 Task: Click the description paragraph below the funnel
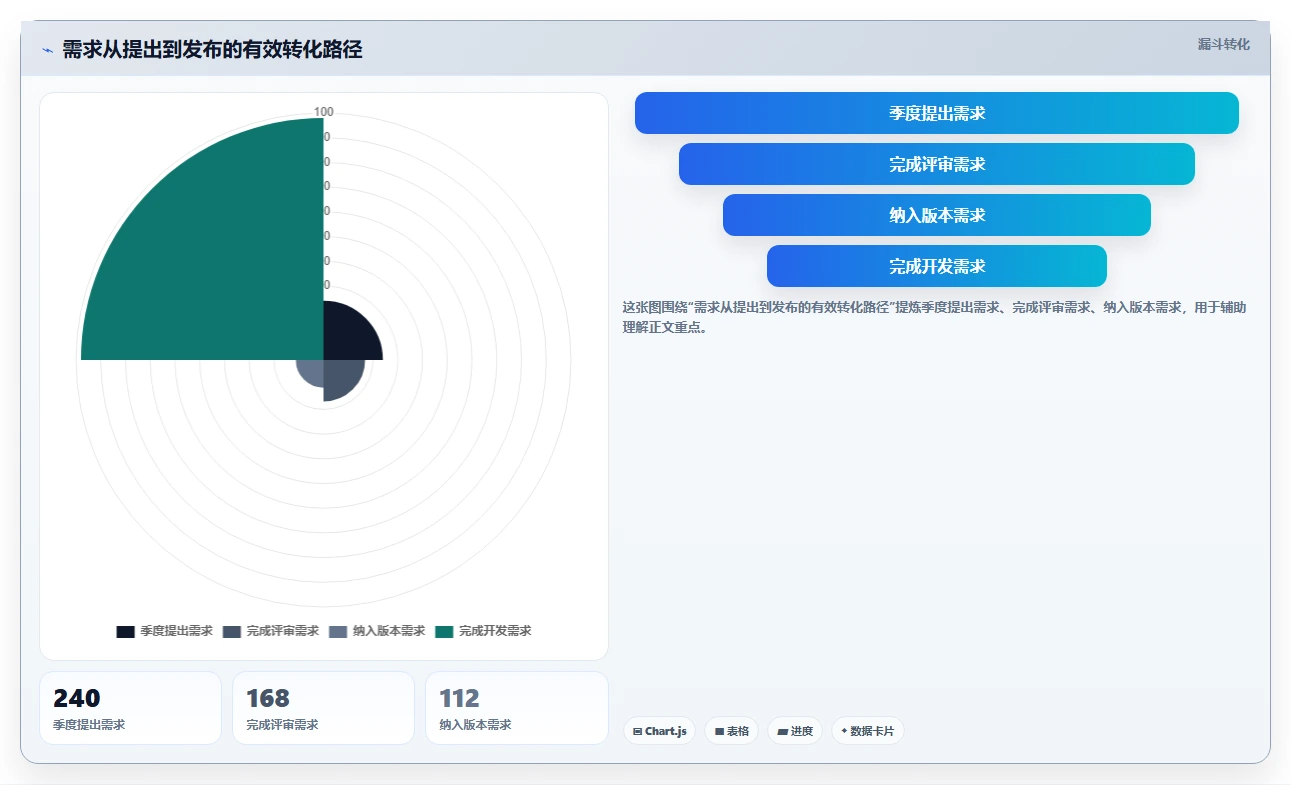coord(934,317)
